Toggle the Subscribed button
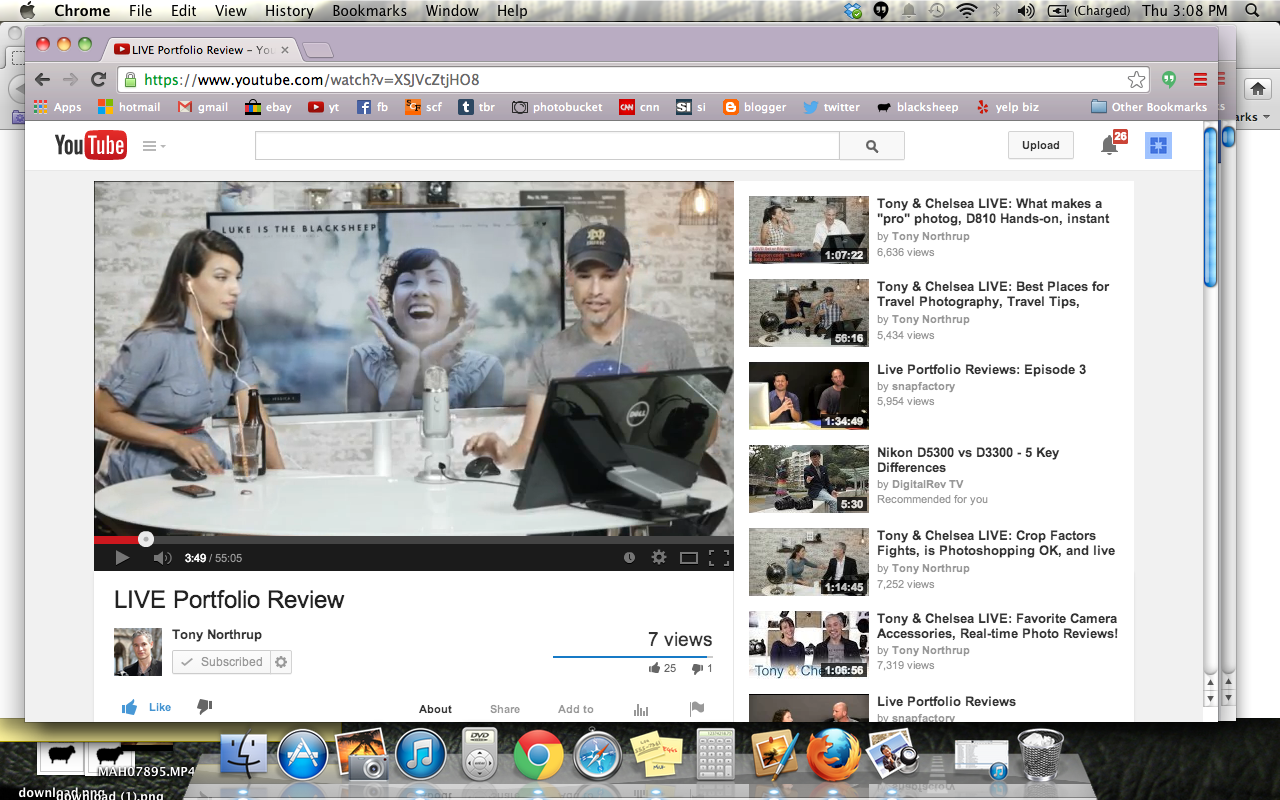This screenshot has width=1280, height=800. coord(222,662)
